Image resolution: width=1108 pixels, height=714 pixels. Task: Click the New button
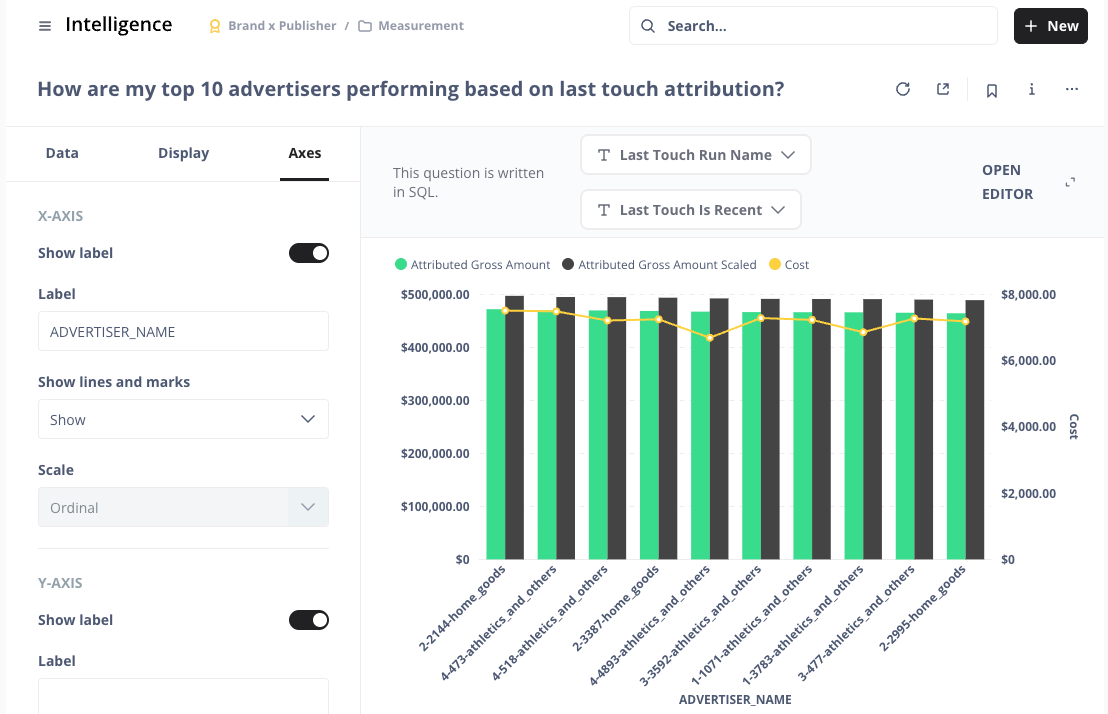(x=1050, y=26)
